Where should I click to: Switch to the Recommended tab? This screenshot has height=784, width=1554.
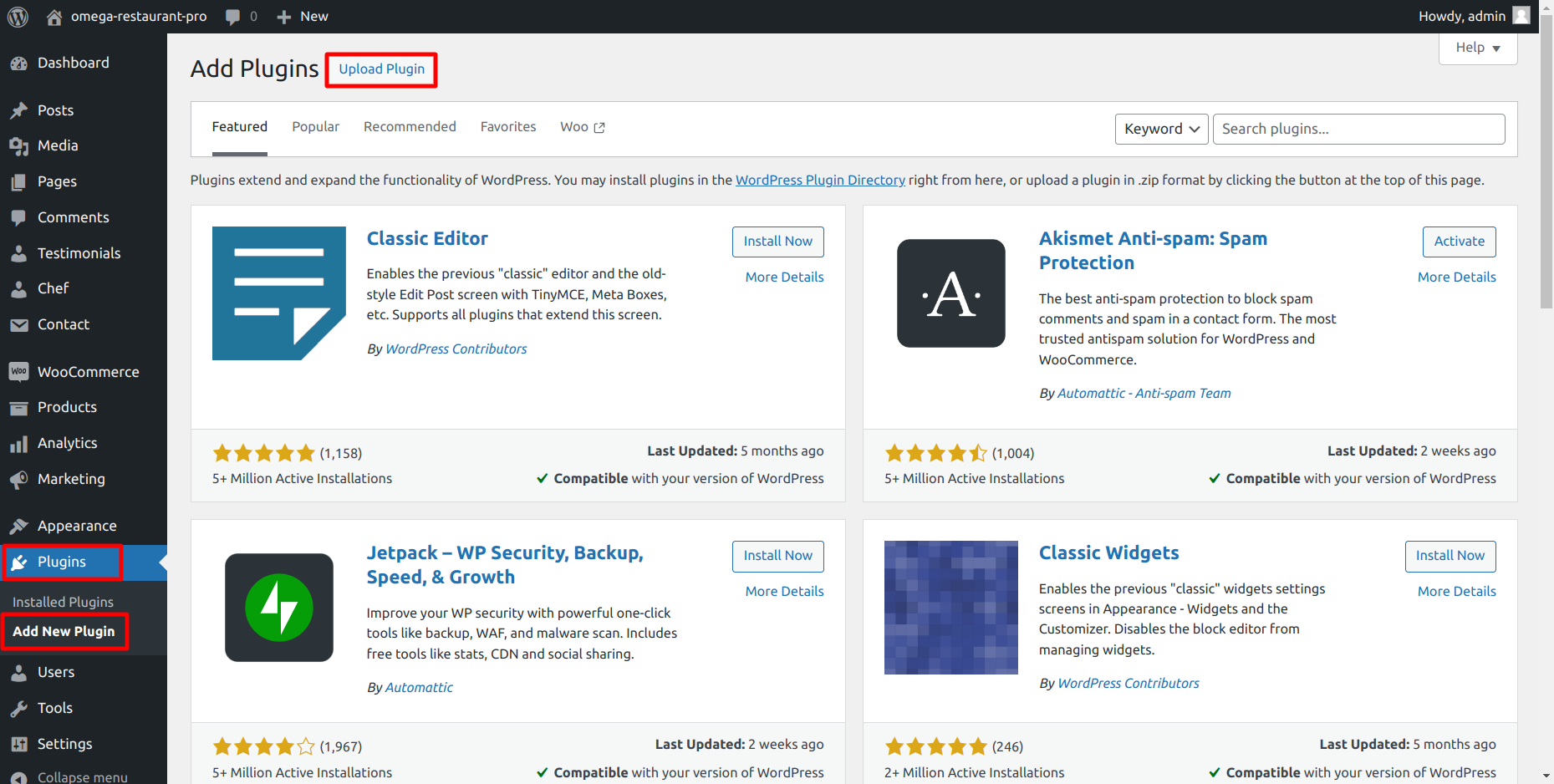coord(410,127)
